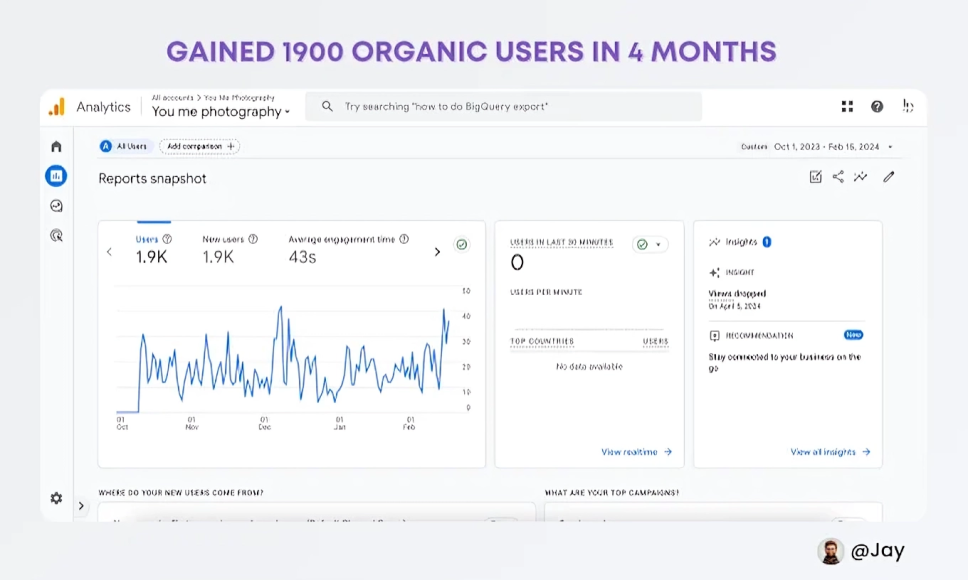The width and height of the screenshot is (968, 580).
Task: Open Admin settings gear icon
Action: point(56,498)
